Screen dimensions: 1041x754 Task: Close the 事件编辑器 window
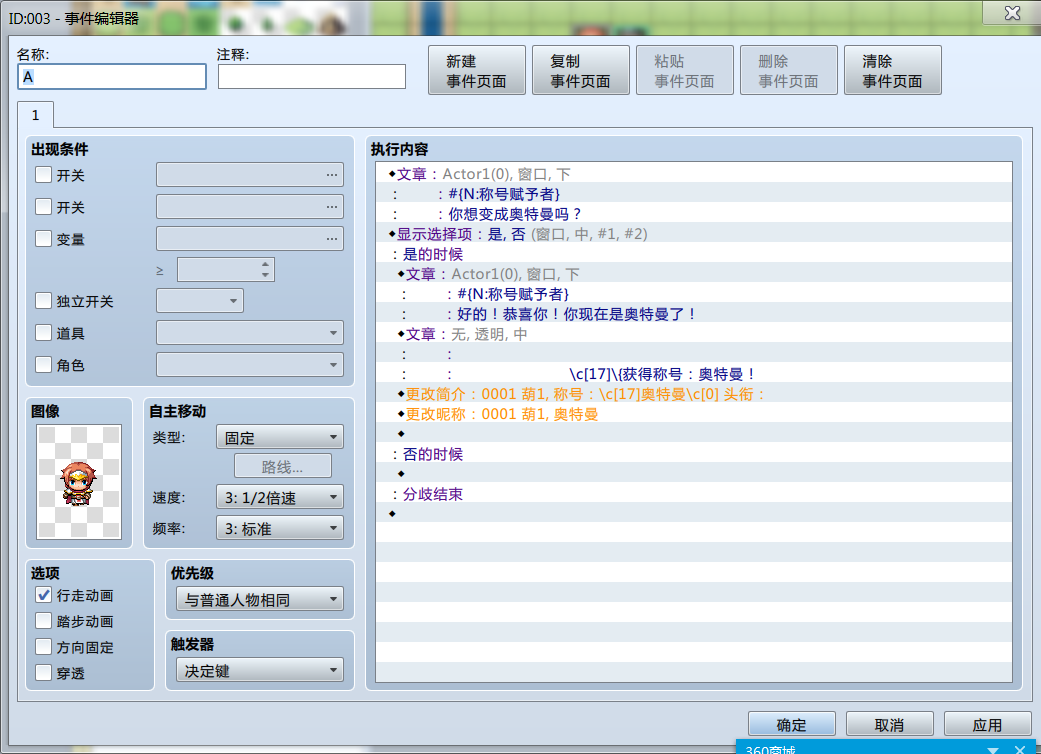[x=1012, y=12]
